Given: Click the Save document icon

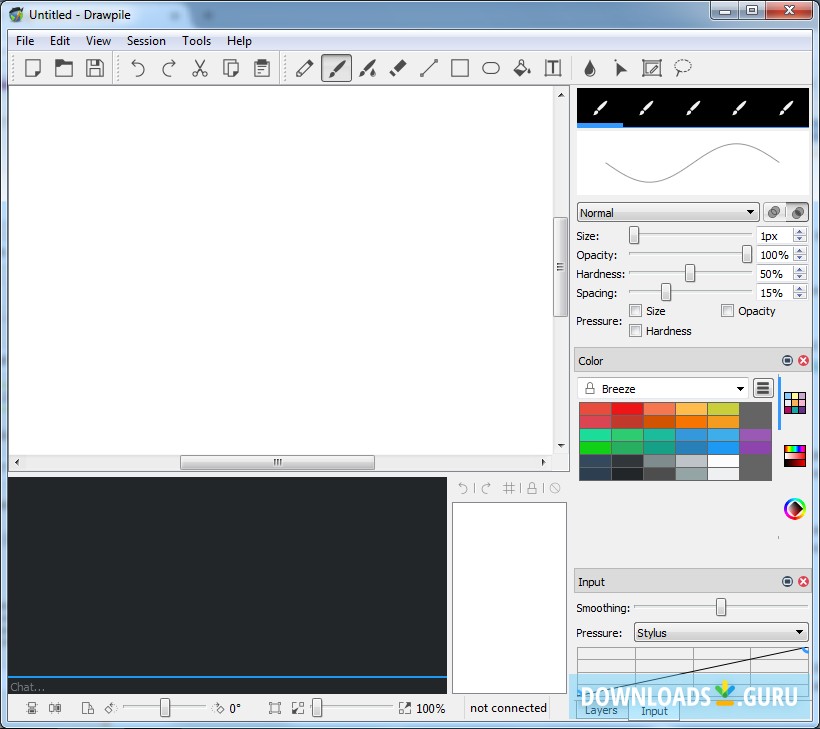Looking at the screenshot, I should point(94,68).
